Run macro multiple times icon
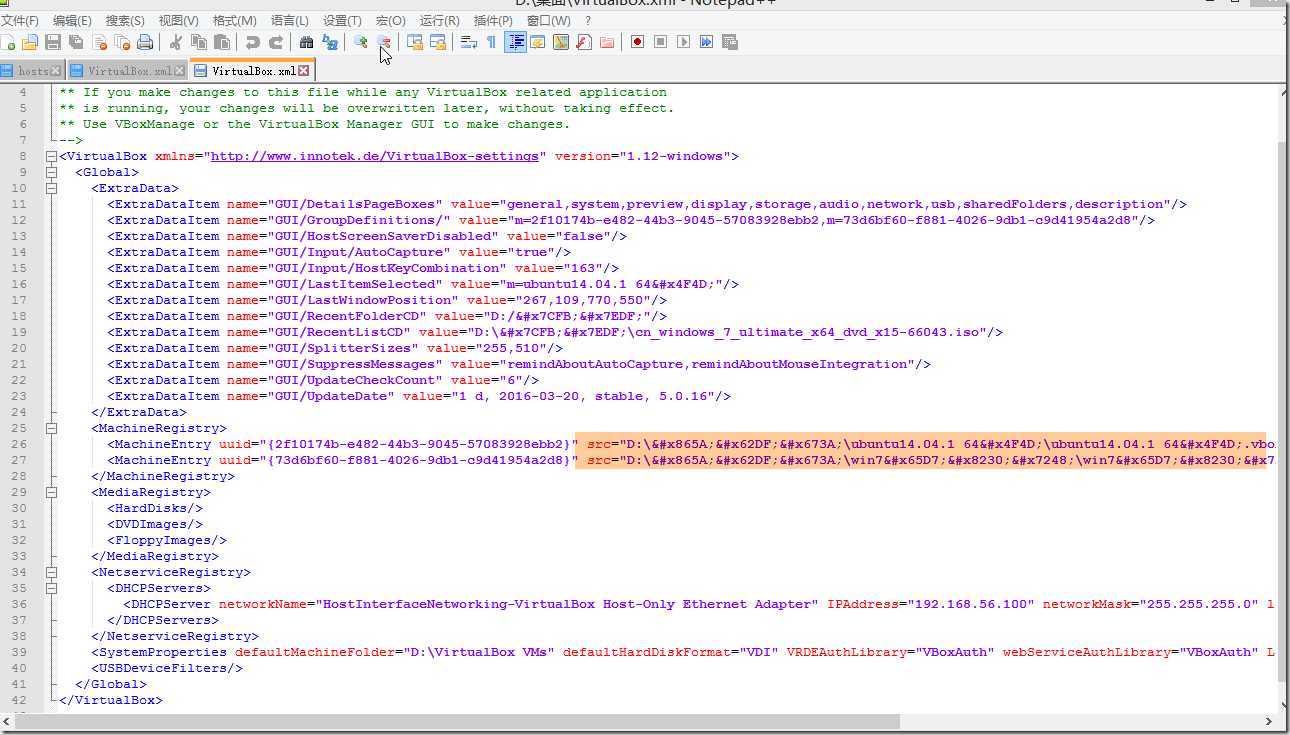The width and height of the screenshot is (1290, 735). (x=706, y=42)
